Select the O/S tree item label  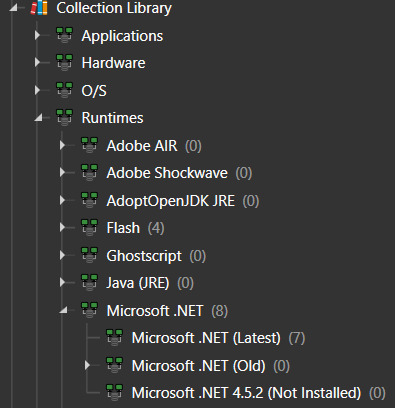pyautogui.click(x=94, y=91)
